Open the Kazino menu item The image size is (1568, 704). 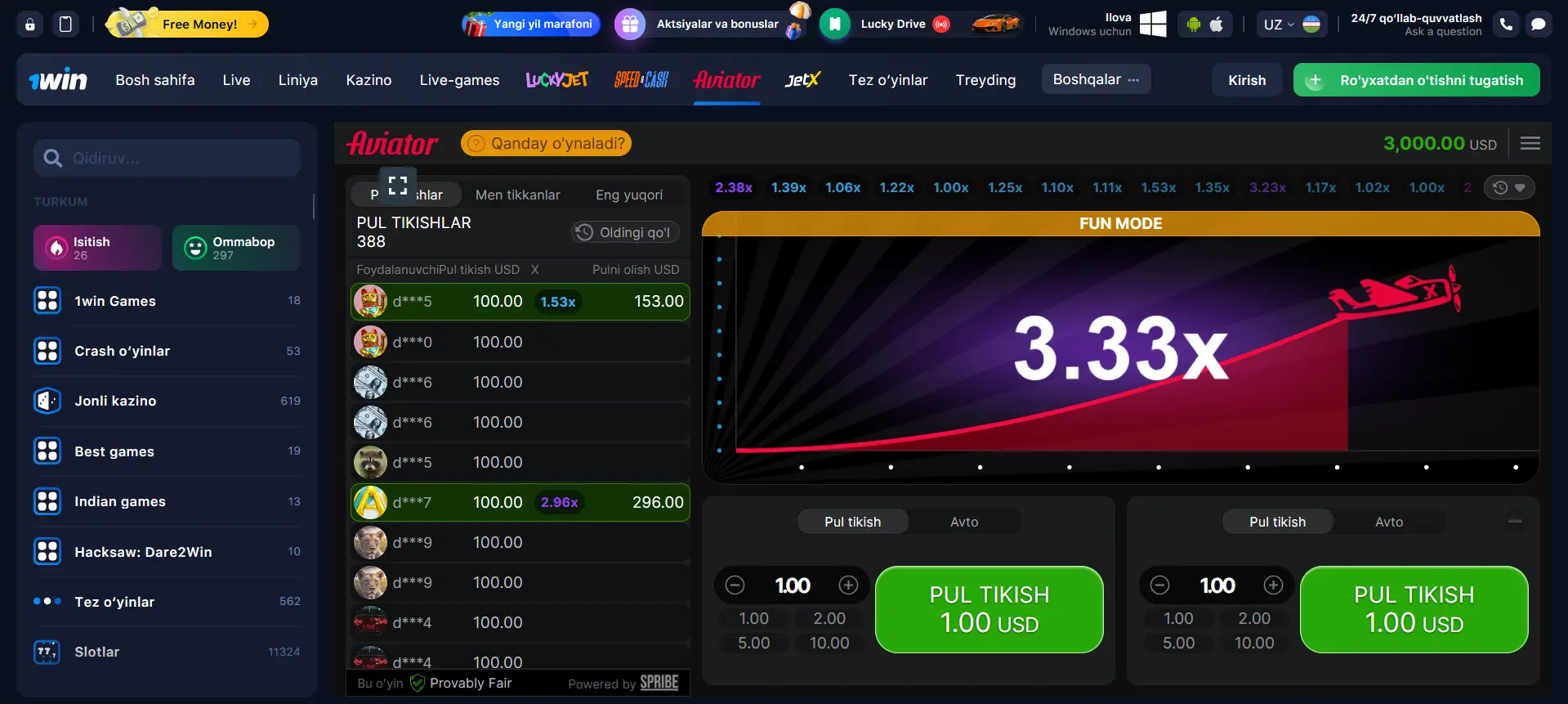(x=369, y=80)
